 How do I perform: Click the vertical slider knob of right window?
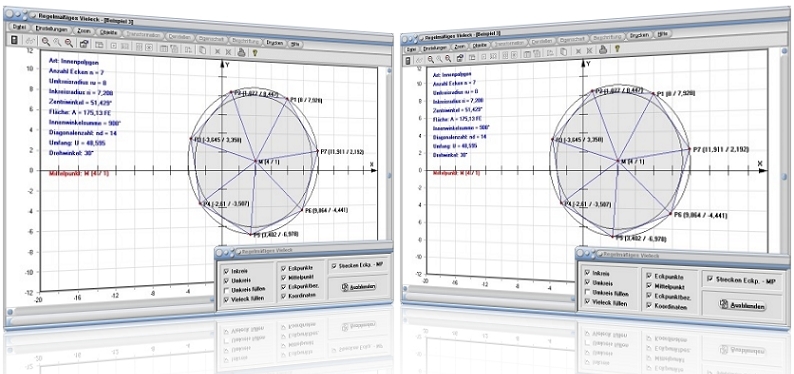tap(783, 177)
